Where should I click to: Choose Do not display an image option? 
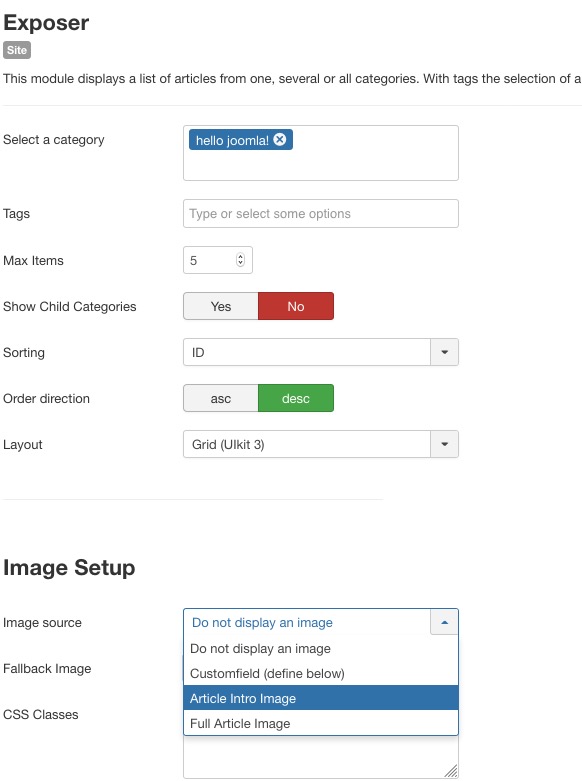(x=321, y=649)
